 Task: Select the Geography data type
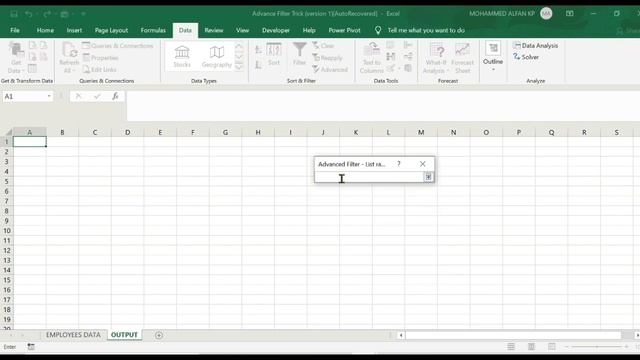(x=217, y=56)
